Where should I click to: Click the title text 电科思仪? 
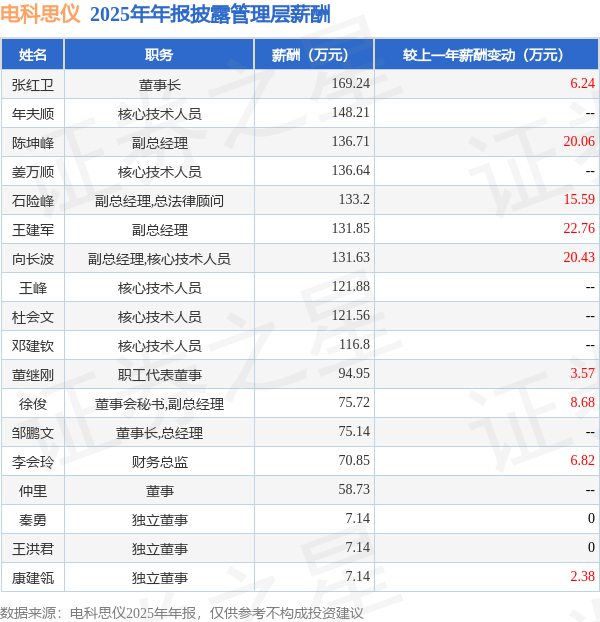point(40,14)
